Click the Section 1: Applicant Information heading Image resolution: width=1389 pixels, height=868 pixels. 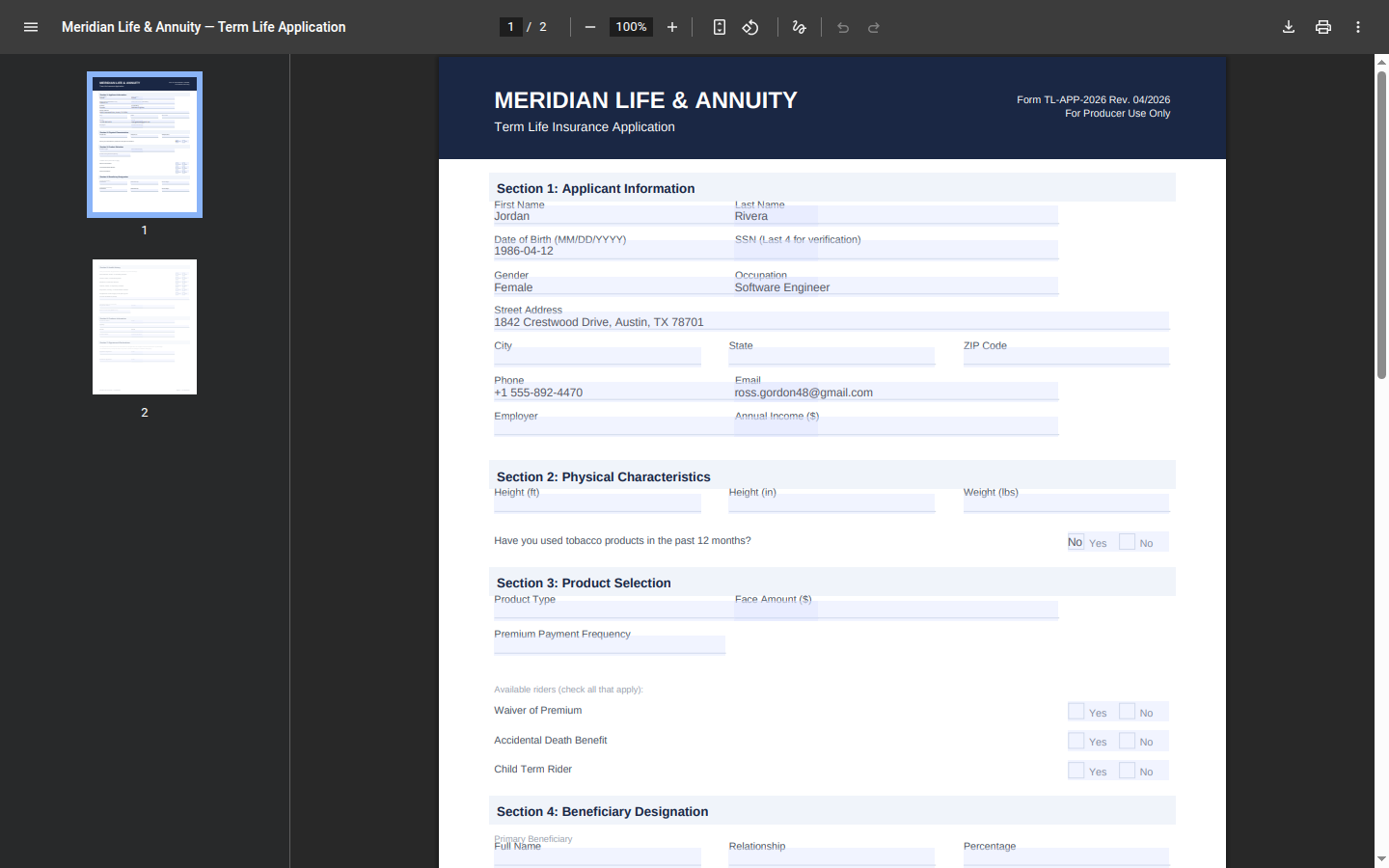(x=595, y=188)
